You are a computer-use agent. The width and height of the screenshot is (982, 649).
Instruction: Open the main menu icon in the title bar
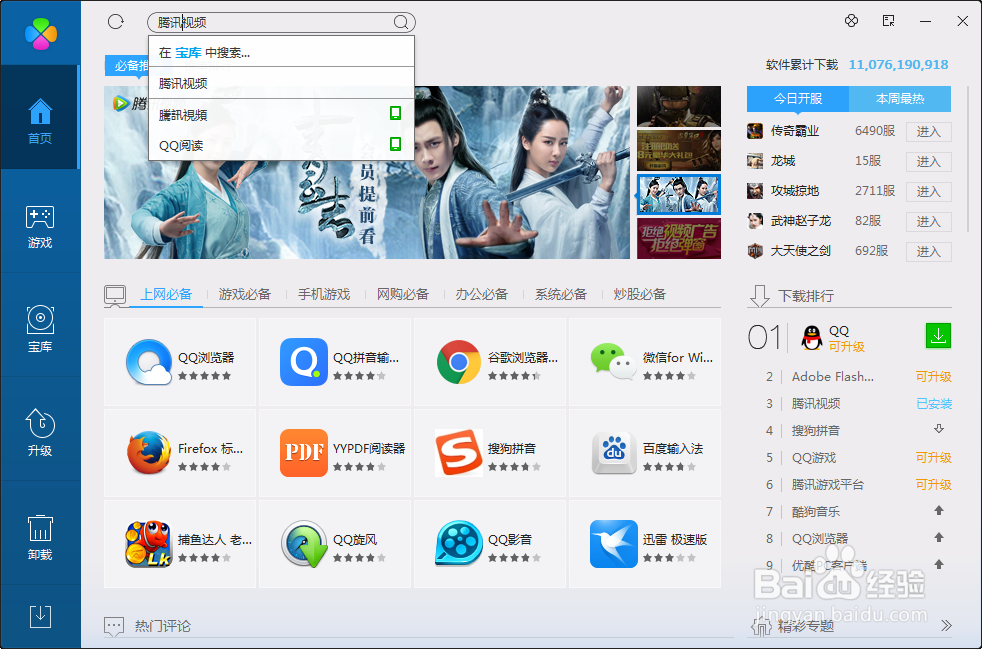click(x=888, y=21)
